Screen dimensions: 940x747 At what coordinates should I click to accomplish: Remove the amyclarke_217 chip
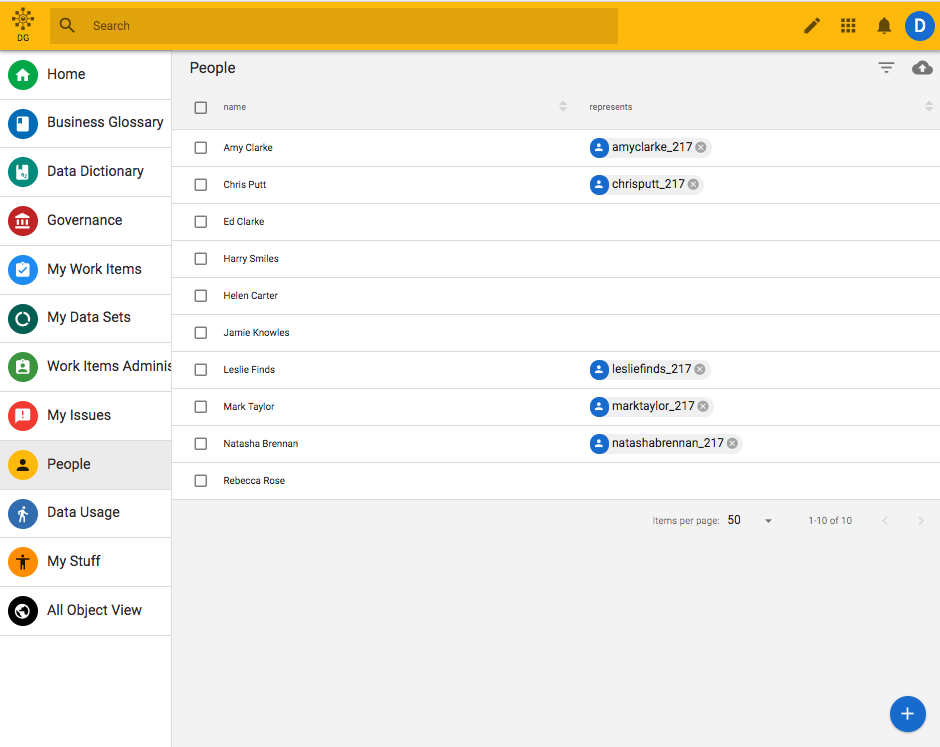point(701,148)
